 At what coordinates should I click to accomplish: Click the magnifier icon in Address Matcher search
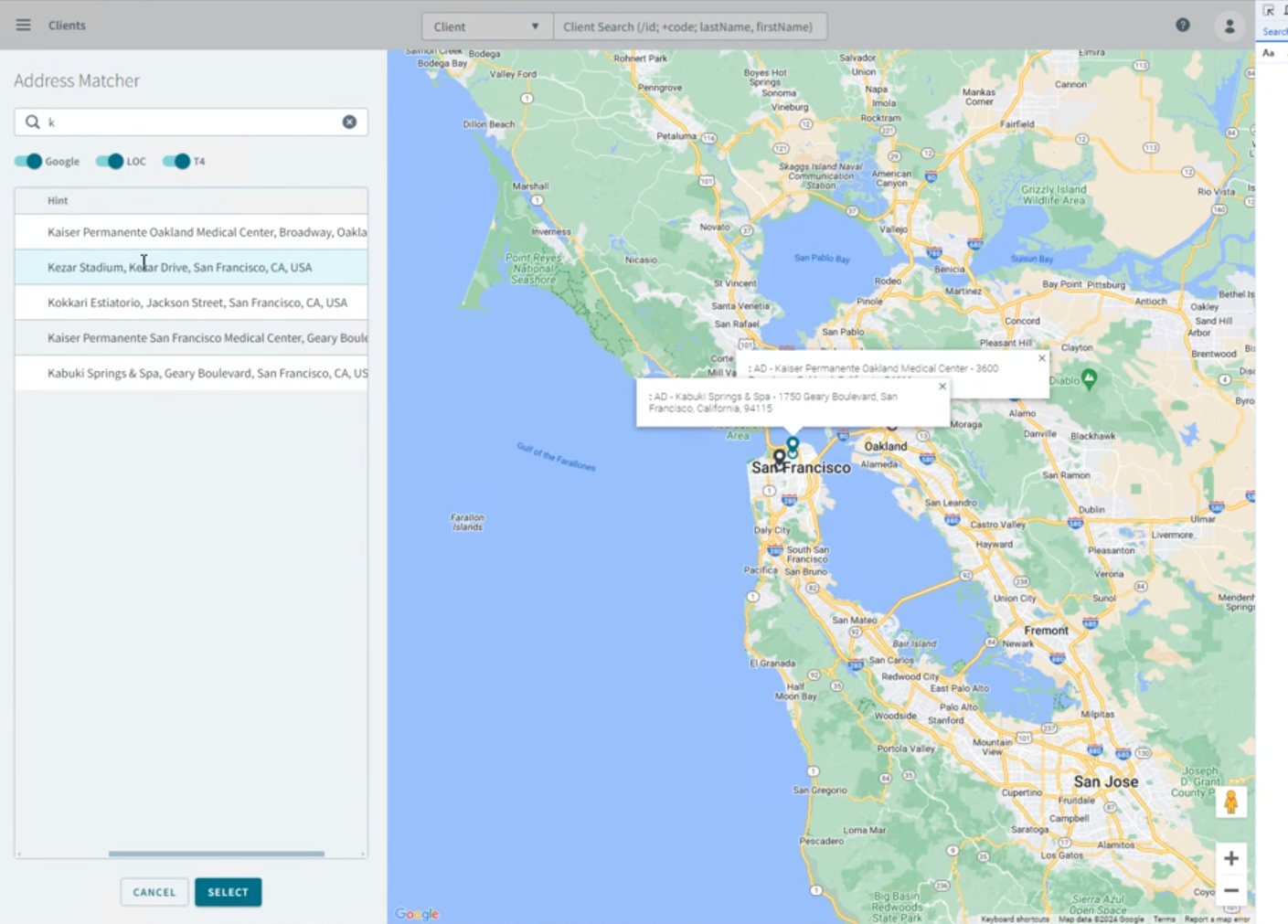click(32, 122)
